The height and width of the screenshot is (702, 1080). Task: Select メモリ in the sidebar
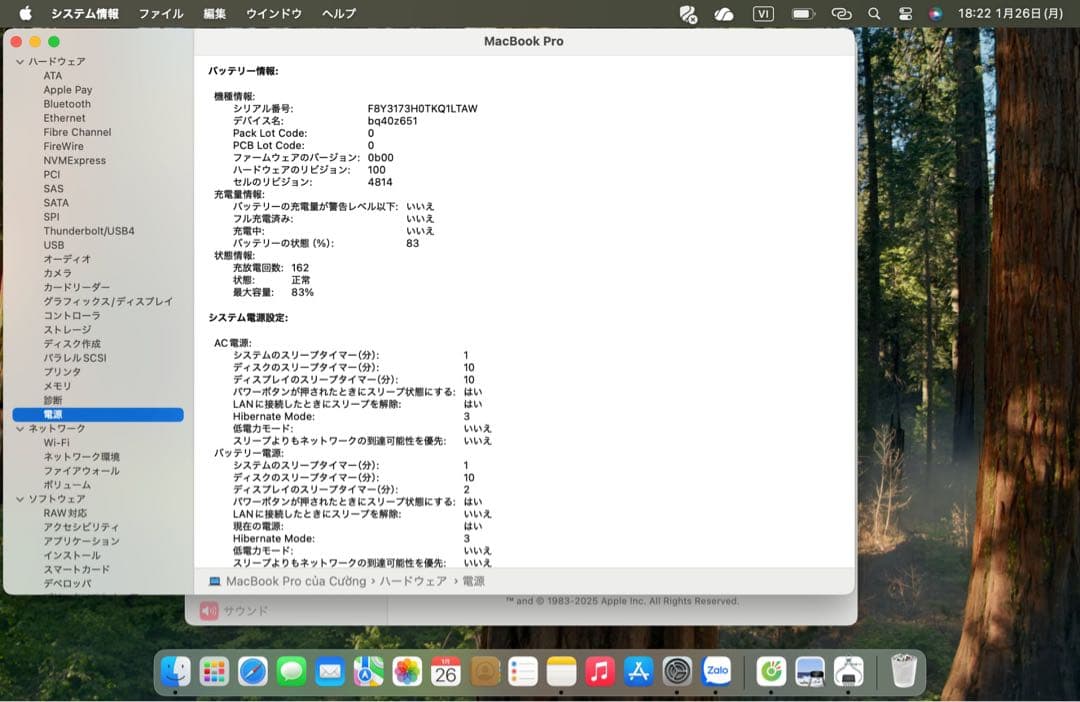pyautogui.click(x=57, y=386)
